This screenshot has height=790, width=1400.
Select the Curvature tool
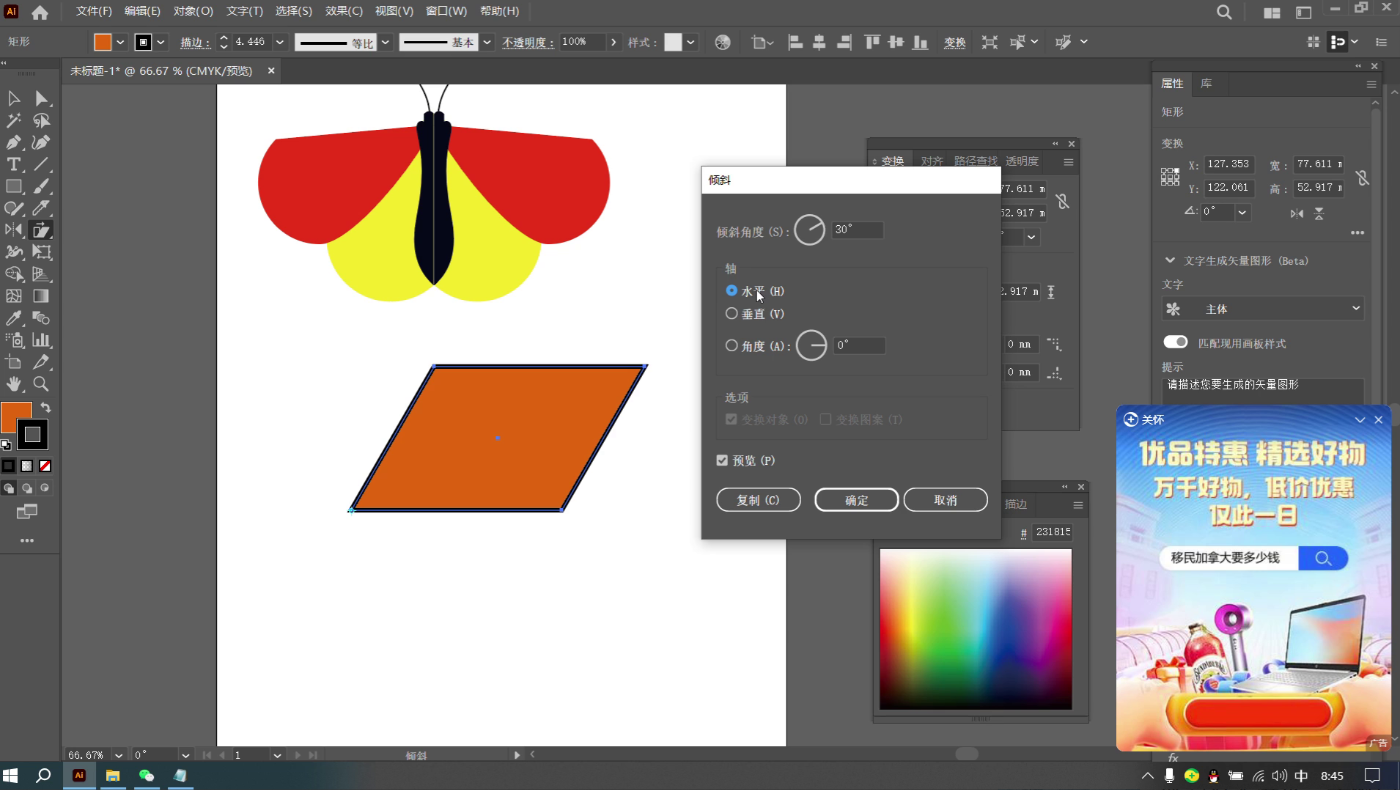coord(41,142)
